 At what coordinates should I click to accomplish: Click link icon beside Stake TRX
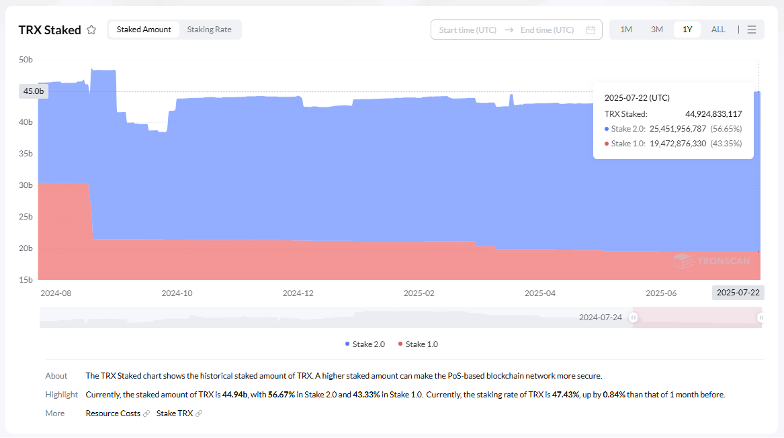pyautogui.click(x=198, y=413)
